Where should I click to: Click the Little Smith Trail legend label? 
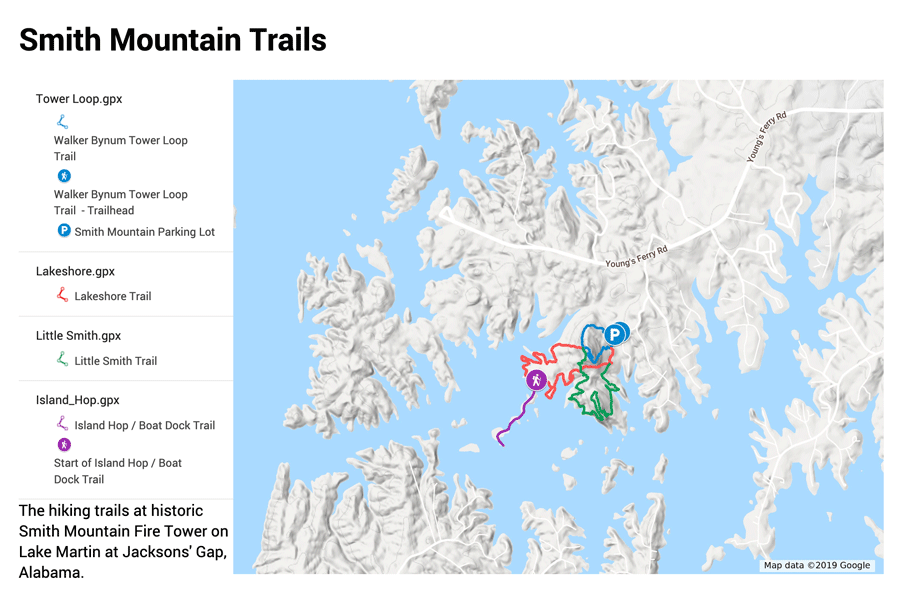point(115,361)
